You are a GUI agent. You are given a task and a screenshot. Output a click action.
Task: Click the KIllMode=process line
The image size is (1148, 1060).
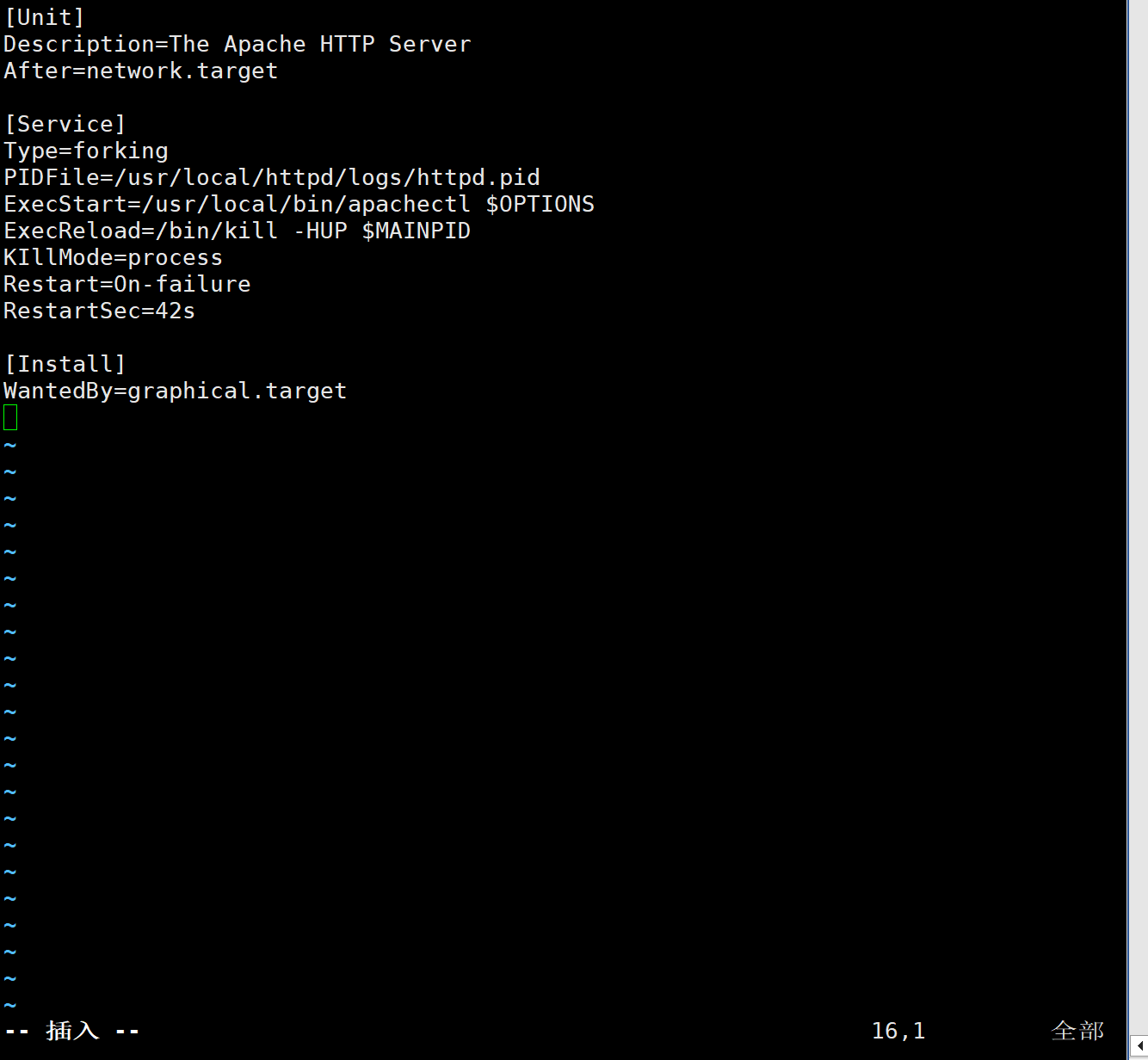click(x=114, y=257)
